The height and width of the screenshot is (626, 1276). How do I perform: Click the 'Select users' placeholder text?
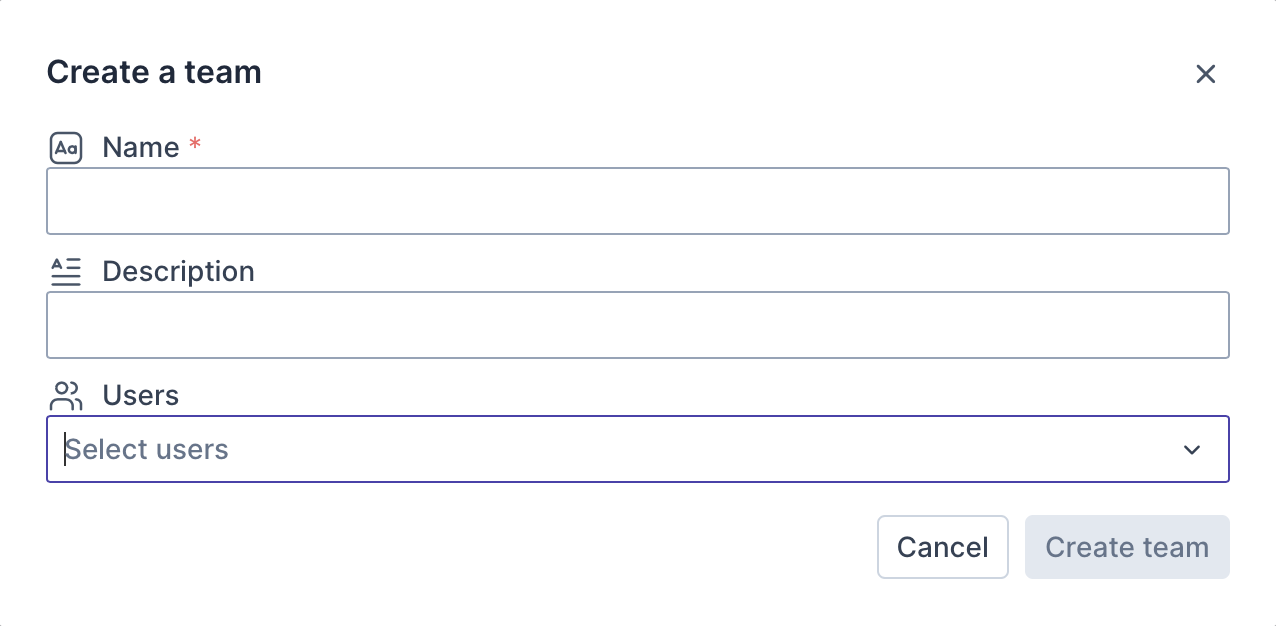coord(148,450)
